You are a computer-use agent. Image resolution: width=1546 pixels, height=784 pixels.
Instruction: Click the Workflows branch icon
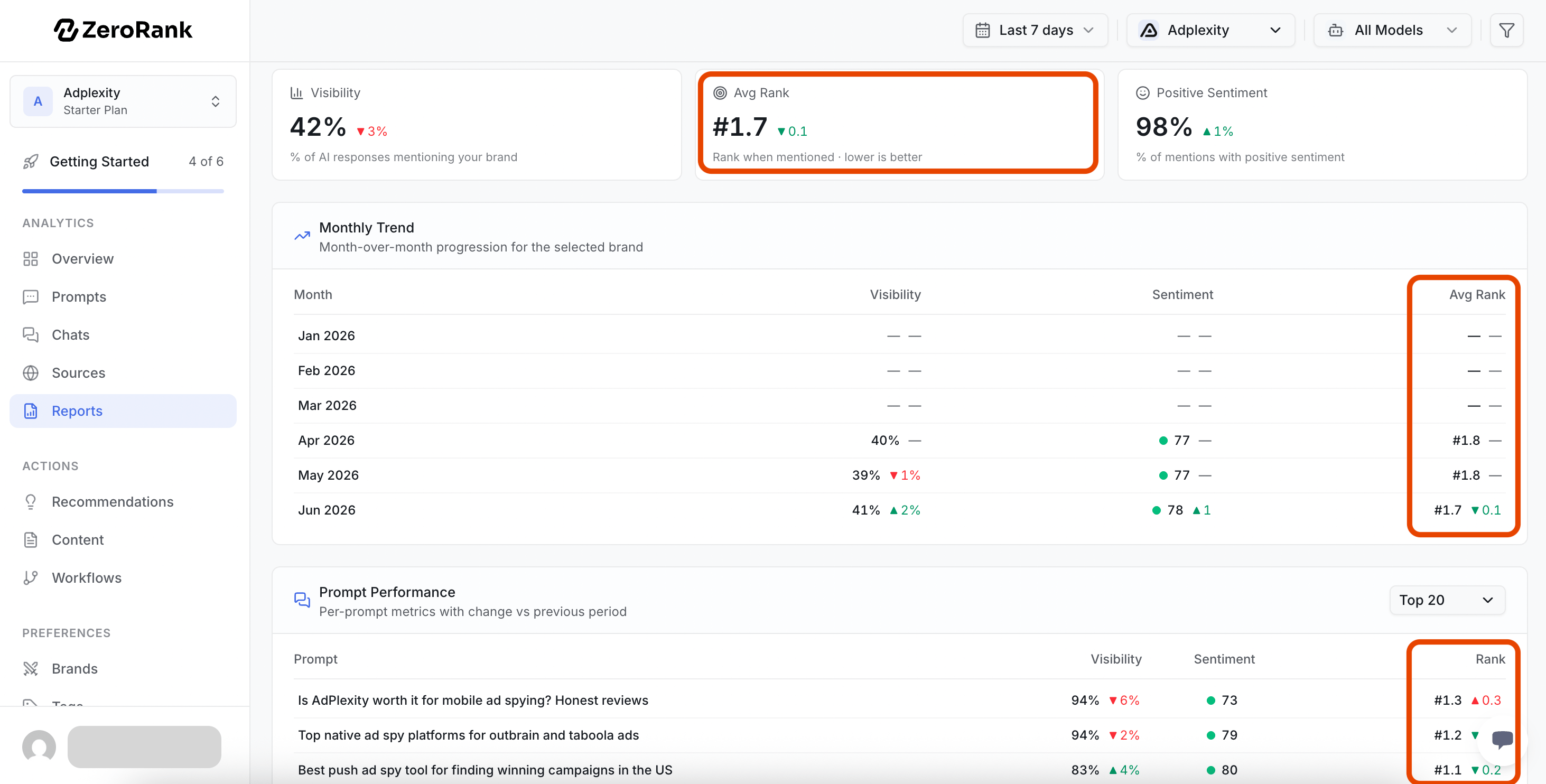(31, 577)
